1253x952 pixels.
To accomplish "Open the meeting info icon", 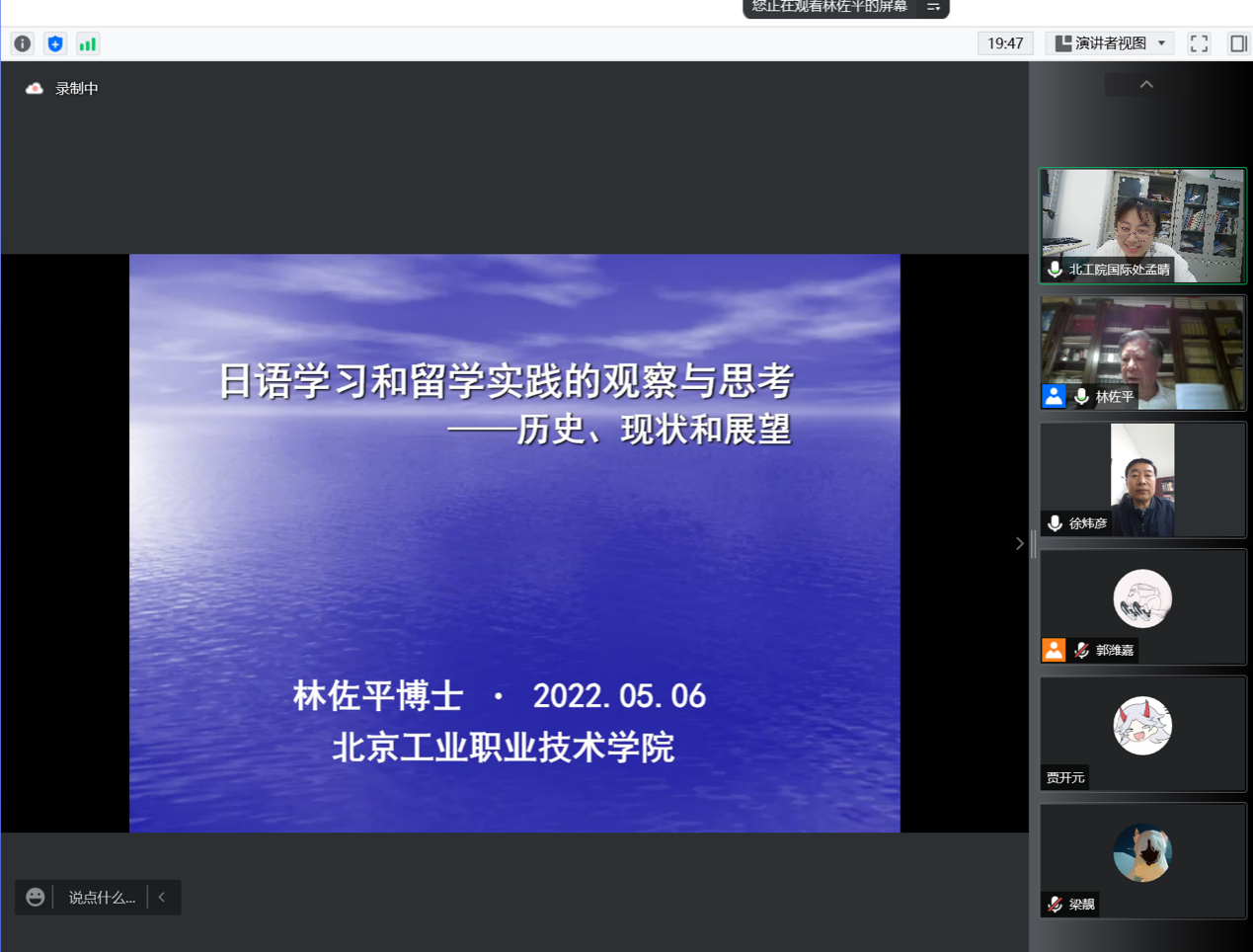I will [x=22, y=43].
